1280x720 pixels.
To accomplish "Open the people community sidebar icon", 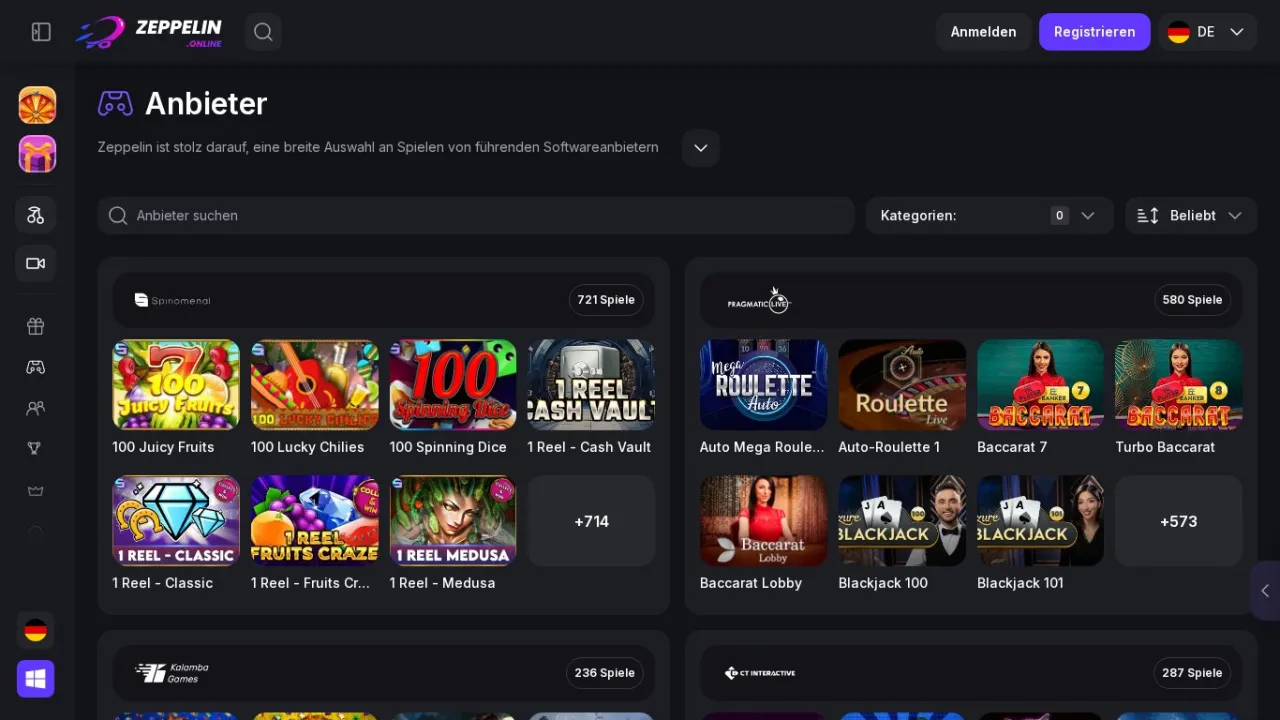I will [x=36, y=408].
